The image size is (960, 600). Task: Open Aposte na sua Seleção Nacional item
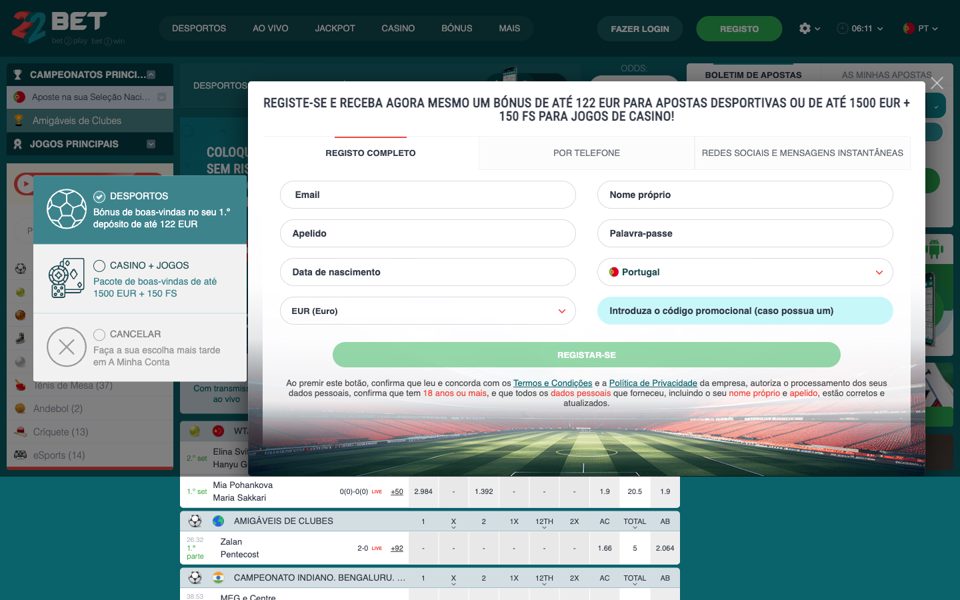coord(90,97)
